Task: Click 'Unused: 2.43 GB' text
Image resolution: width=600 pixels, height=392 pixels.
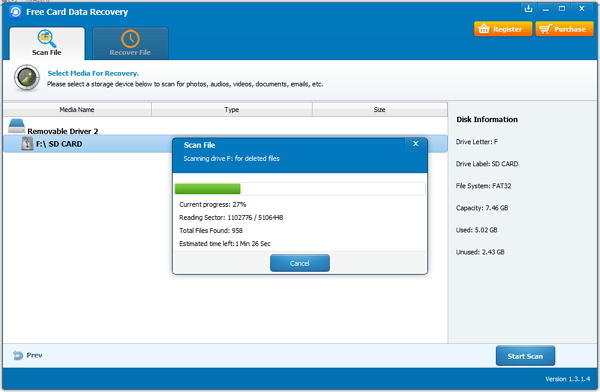Action: pyautogui.click(x=480, y=252)
